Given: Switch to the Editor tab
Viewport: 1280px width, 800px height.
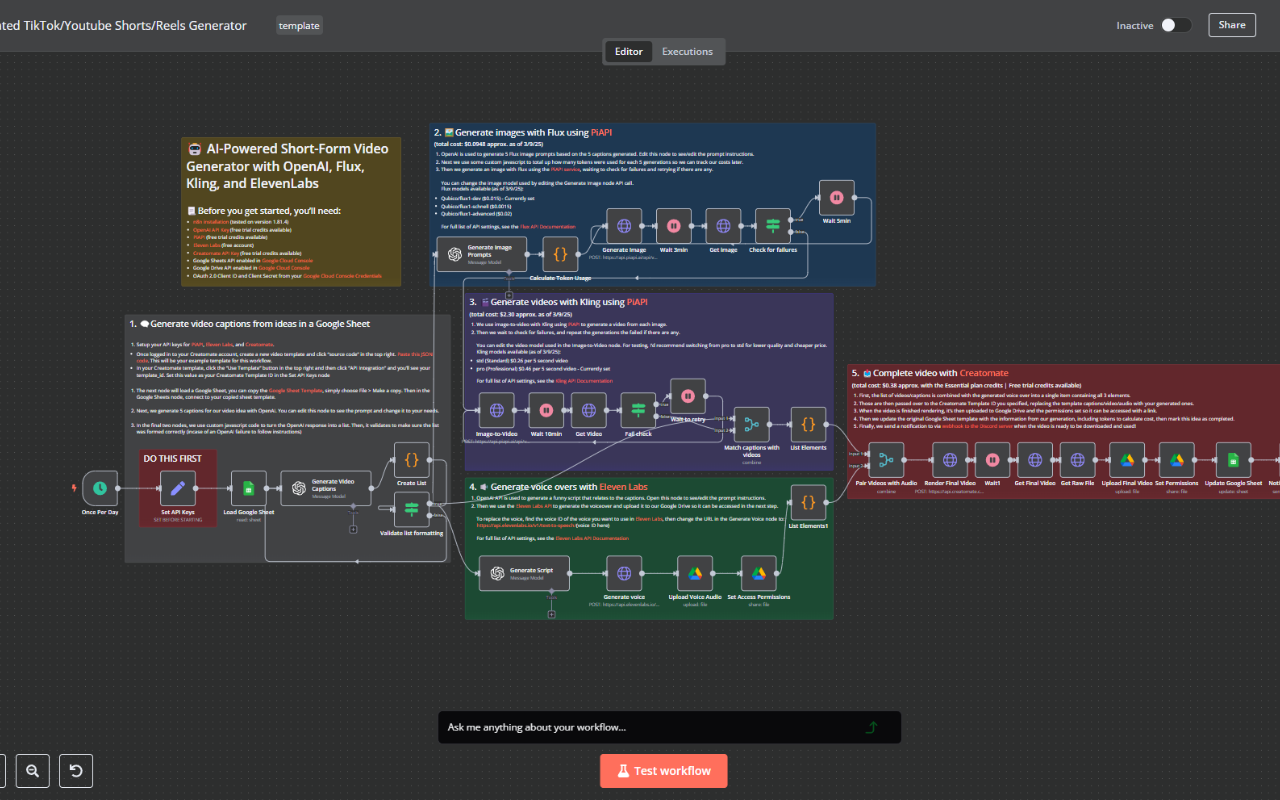Looking at the screenshot, I should [629, 52].
